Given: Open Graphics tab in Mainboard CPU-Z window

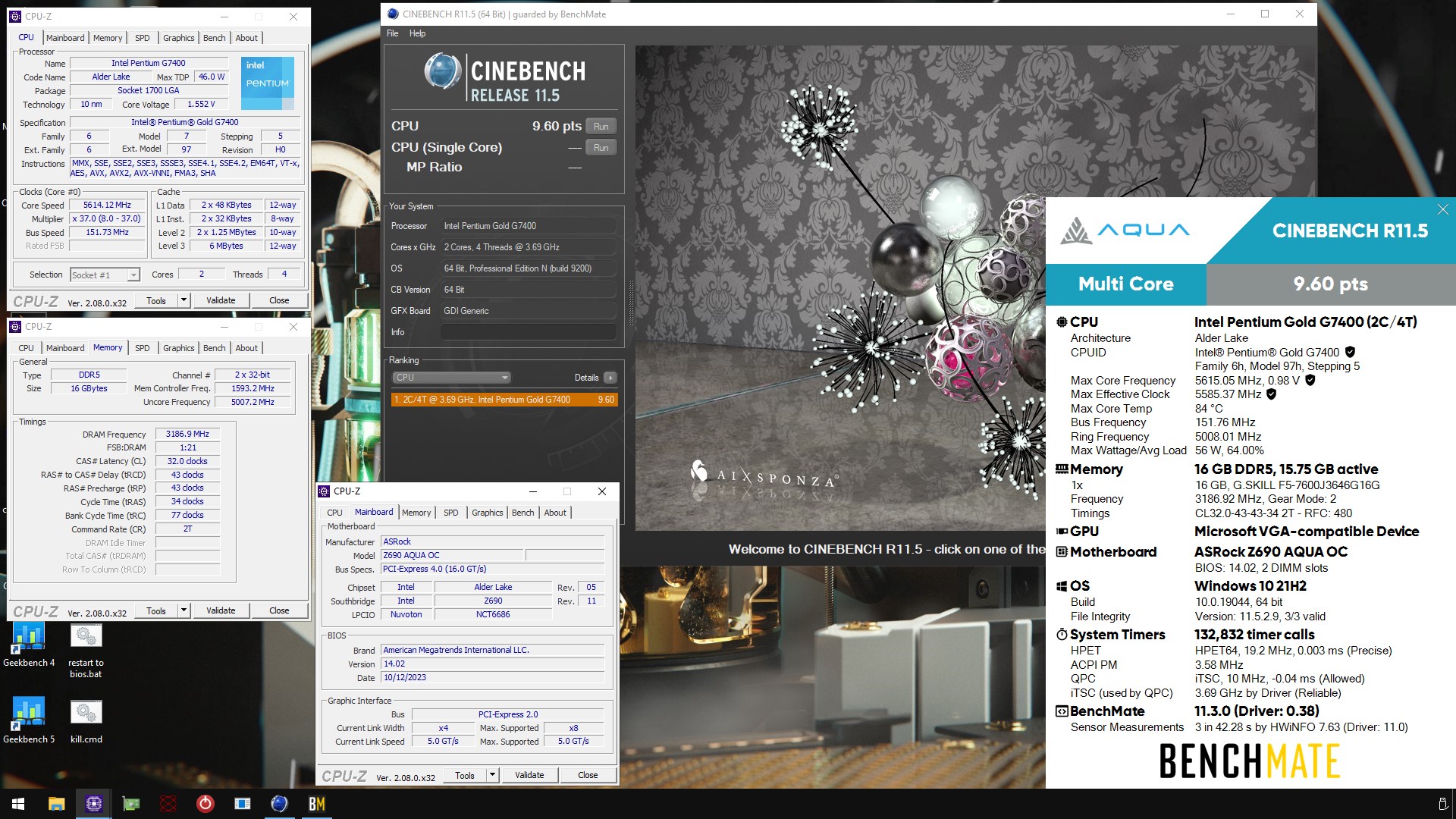Looking at the screenshot, I should point(488,513).
